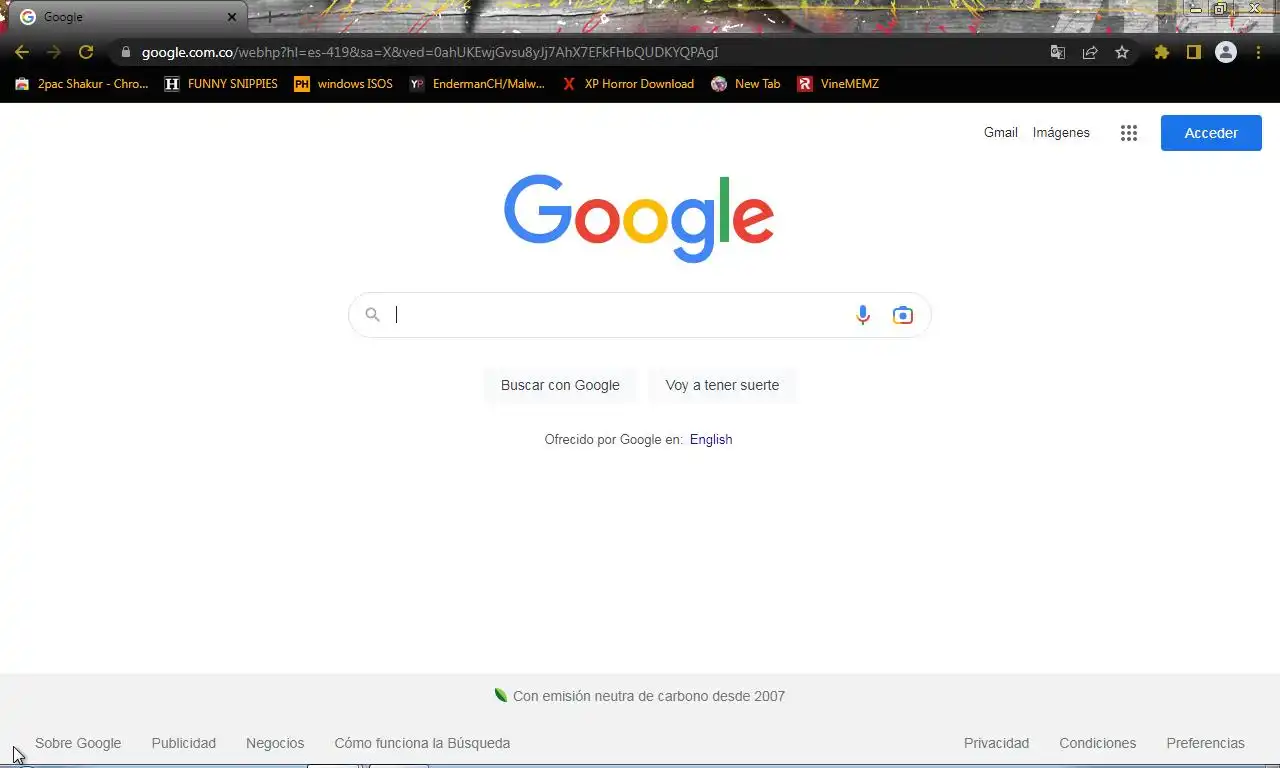Open Cómo funciona la Búsqueda link

pos(422,743)
